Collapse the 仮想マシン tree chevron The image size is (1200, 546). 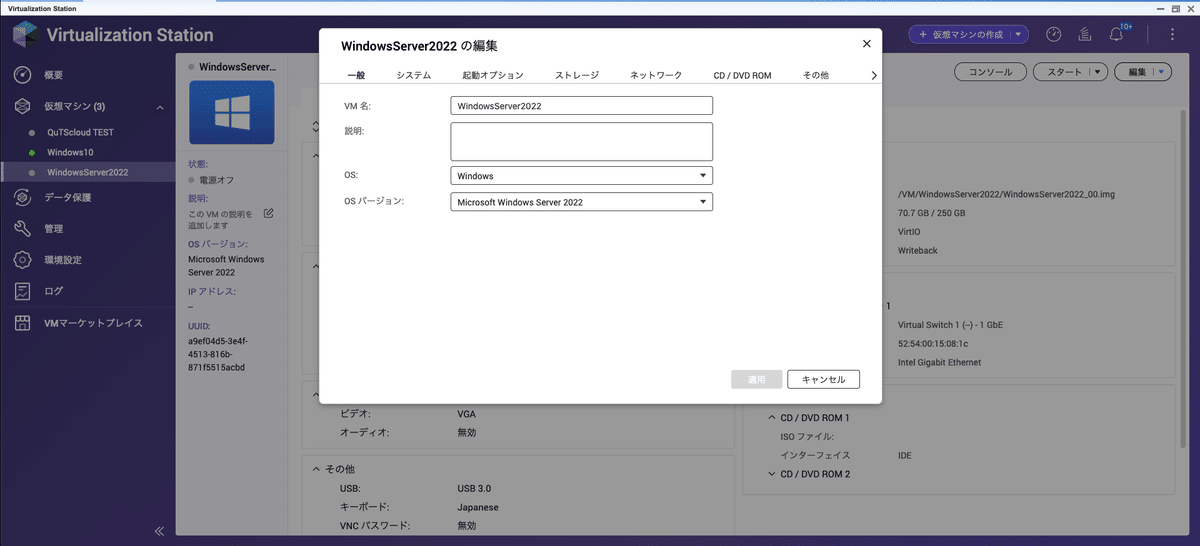click(159, 106)
